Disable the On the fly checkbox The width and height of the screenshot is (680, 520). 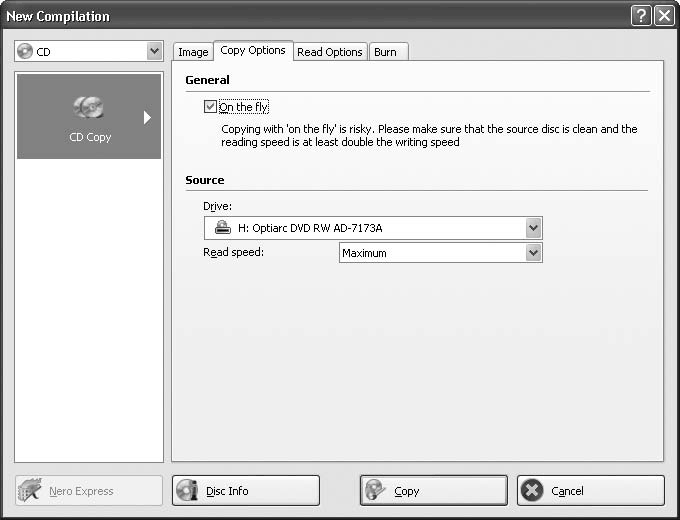coord(210,107)
